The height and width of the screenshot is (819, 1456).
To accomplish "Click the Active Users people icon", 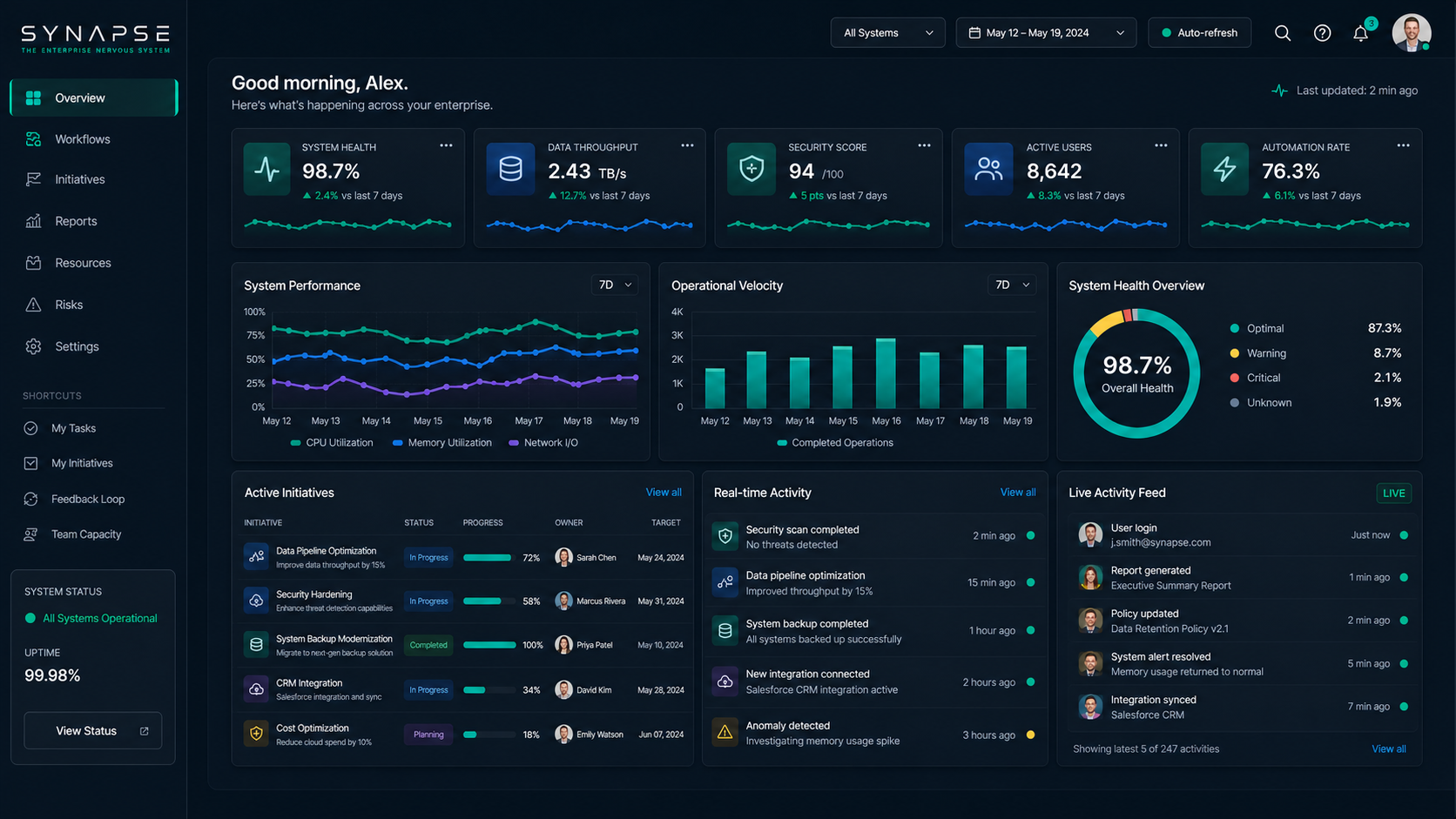I will pyautogui.click(x=988, y=169).
